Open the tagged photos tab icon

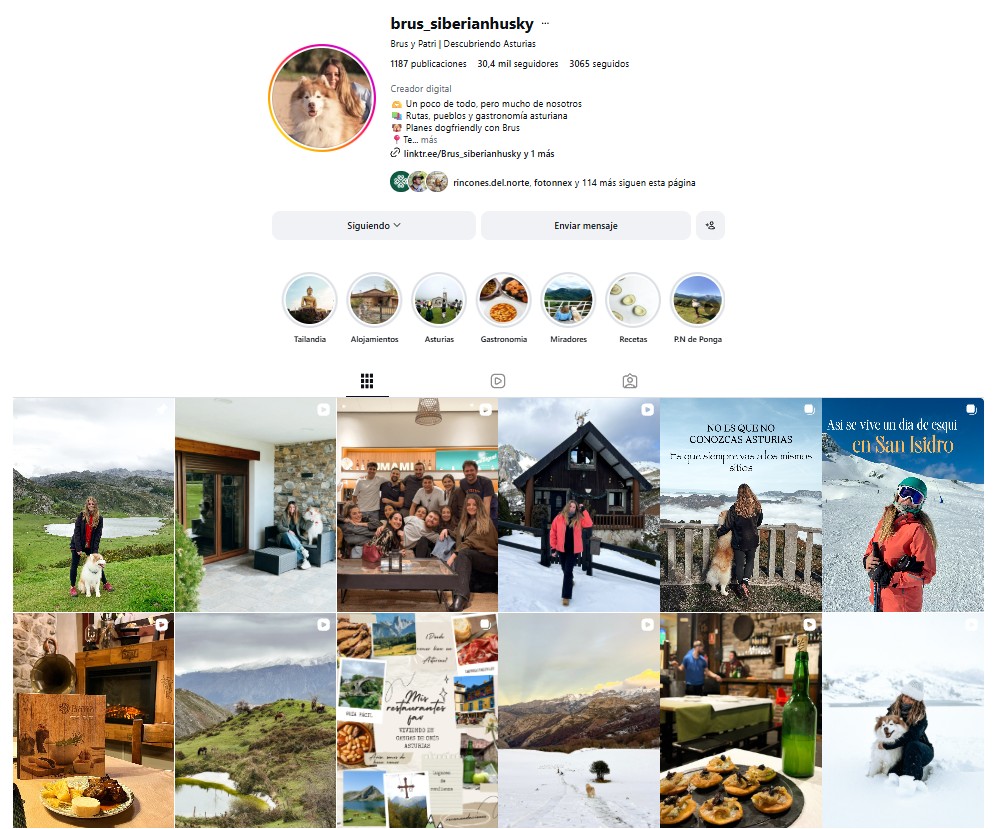(629, 381)
